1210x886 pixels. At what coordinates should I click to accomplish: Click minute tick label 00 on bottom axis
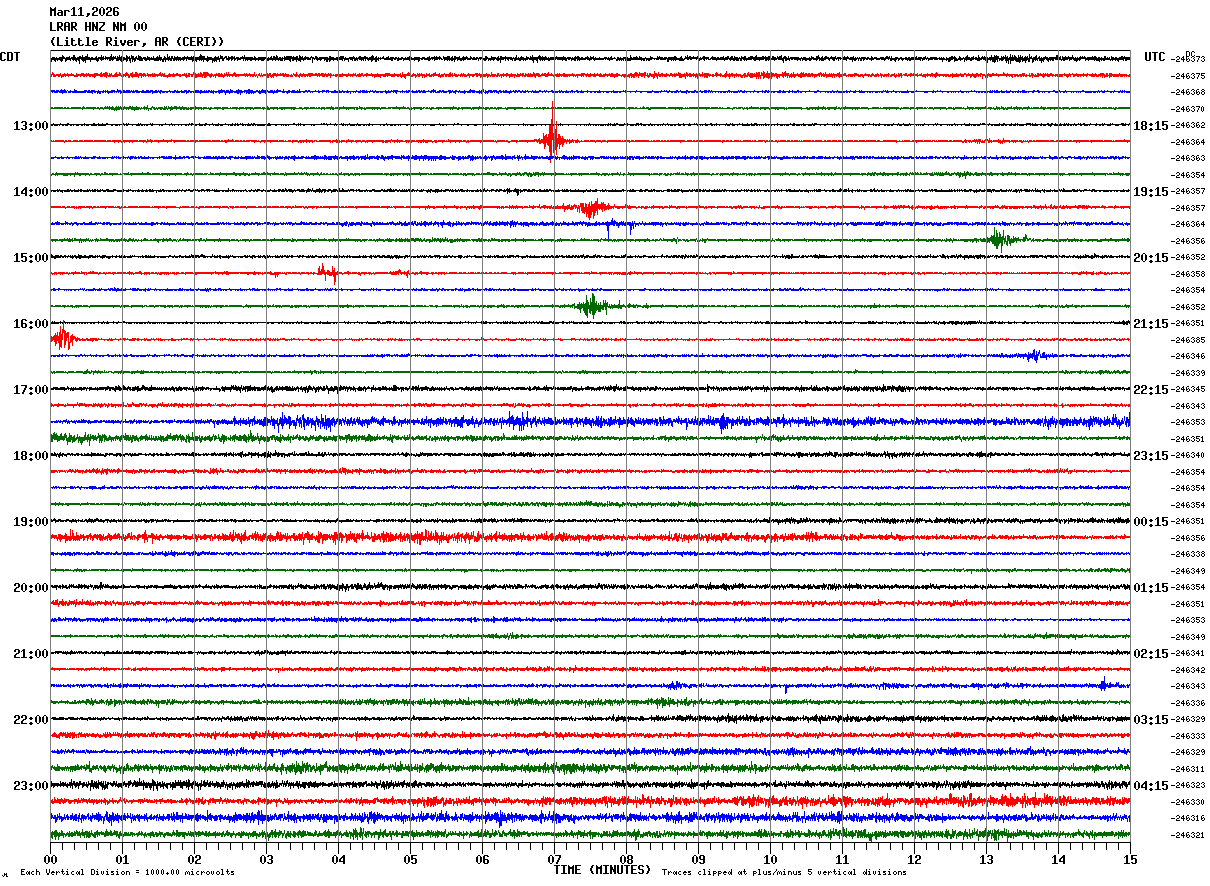coord(50,859)
